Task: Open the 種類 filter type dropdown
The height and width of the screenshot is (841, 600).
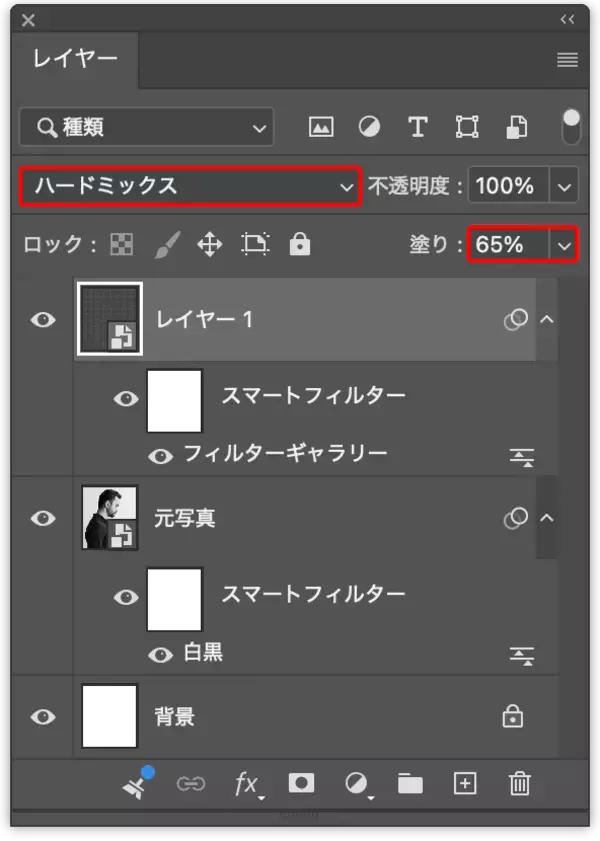Action: (x=146, y=127)
